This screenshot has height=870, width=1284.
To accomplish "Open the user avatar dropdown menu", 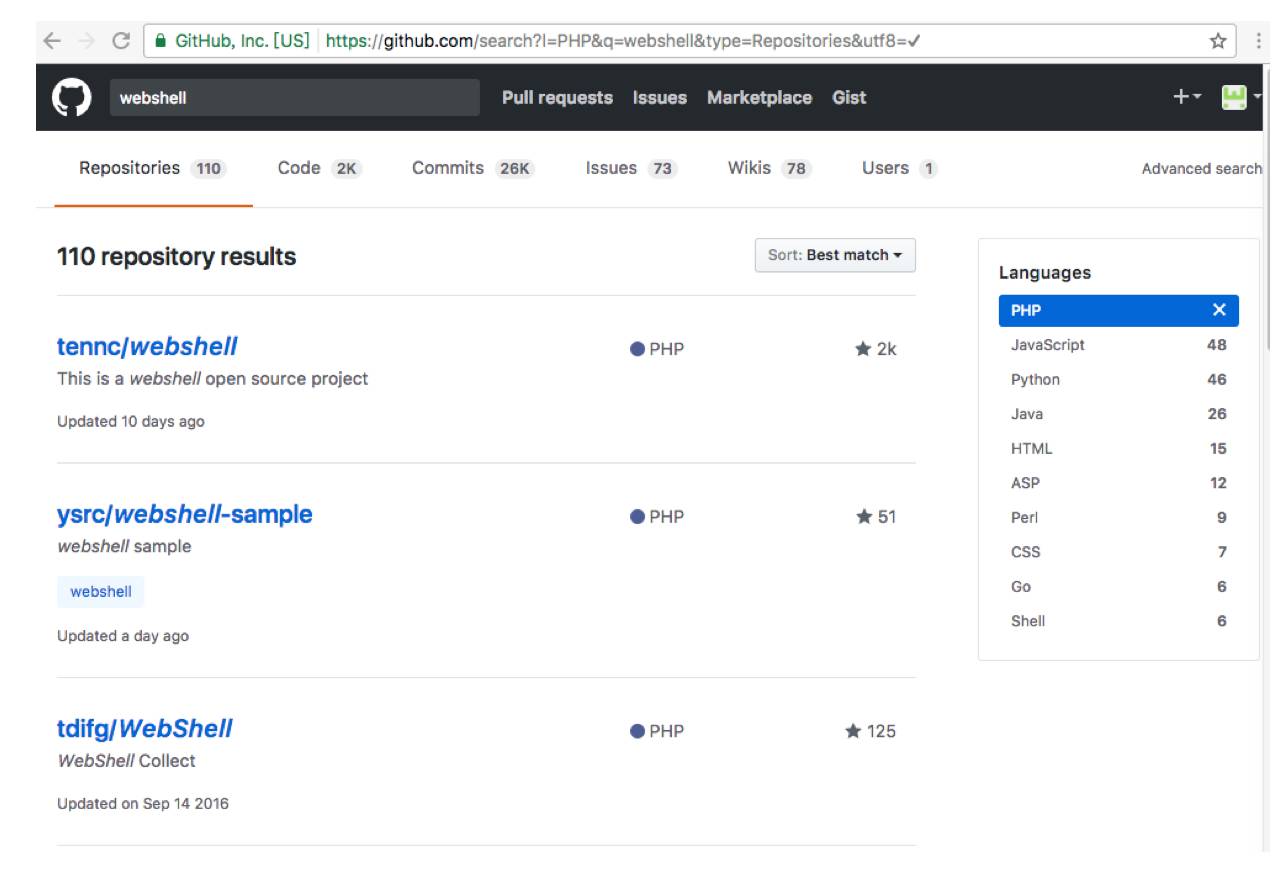I will pos(1240,97).
